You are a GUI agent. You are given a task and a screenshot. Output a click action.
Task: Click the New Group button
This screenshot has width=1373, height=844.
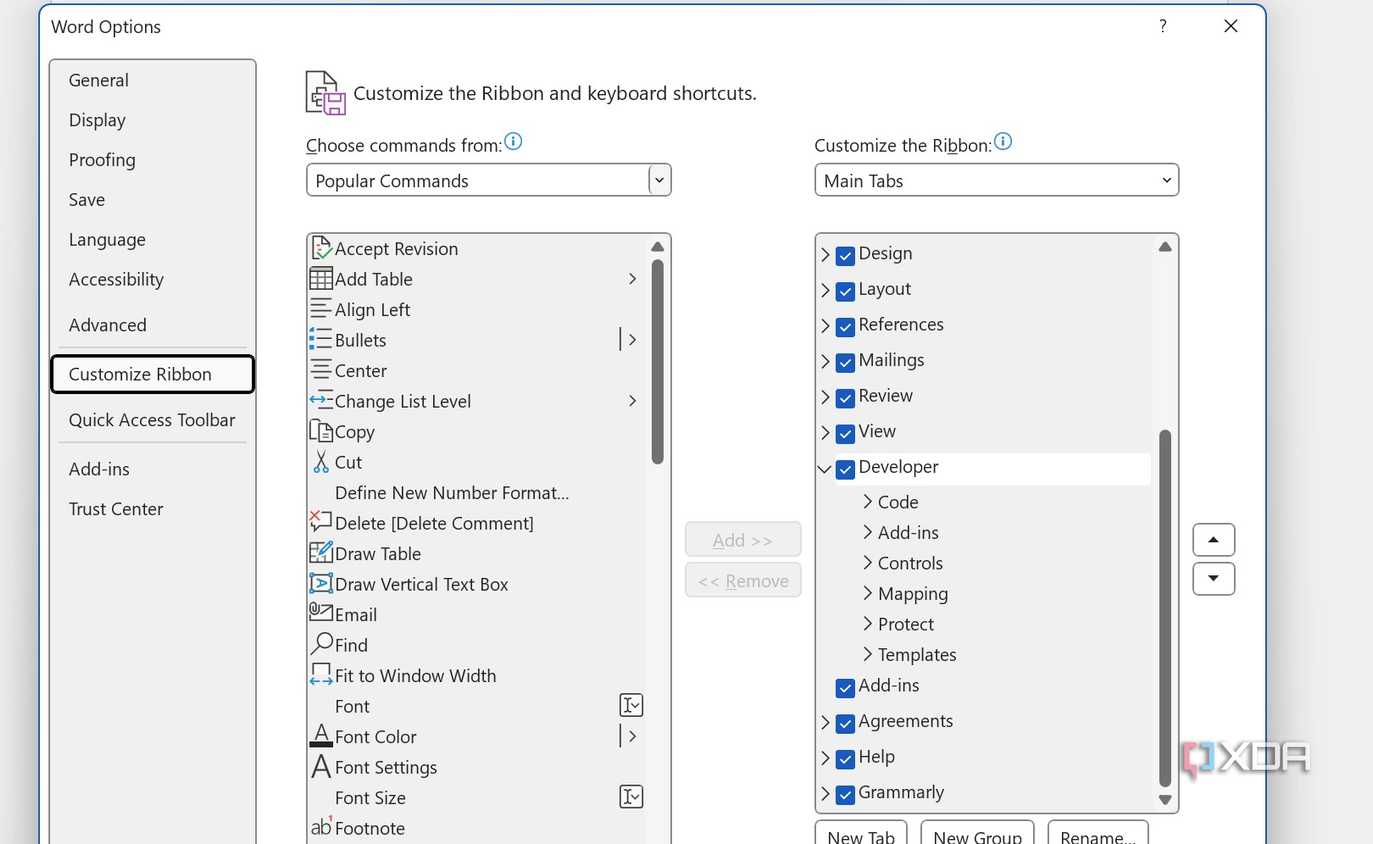tap(977, 834)
